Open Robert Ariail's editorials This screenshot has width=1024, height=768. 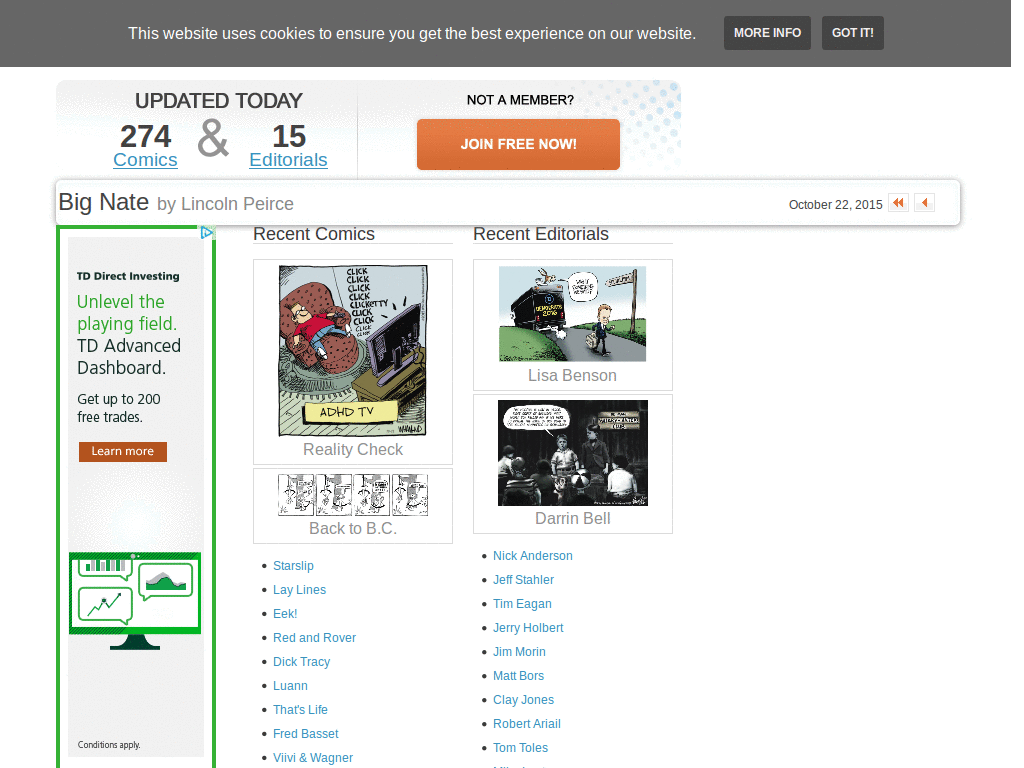point(526,724)
